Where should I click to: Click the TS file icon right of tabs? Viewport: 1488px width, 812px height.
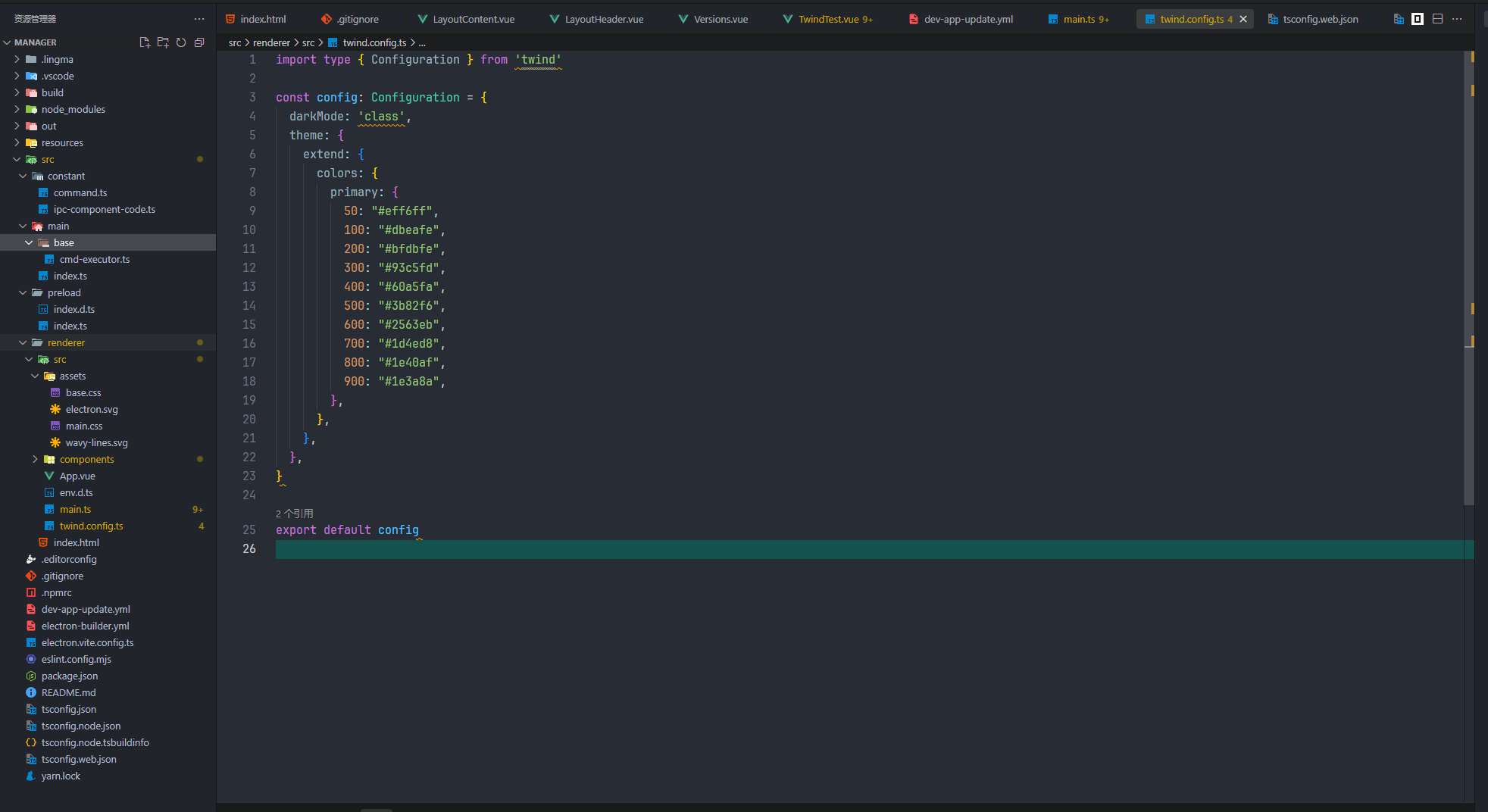click(1399, 19)
